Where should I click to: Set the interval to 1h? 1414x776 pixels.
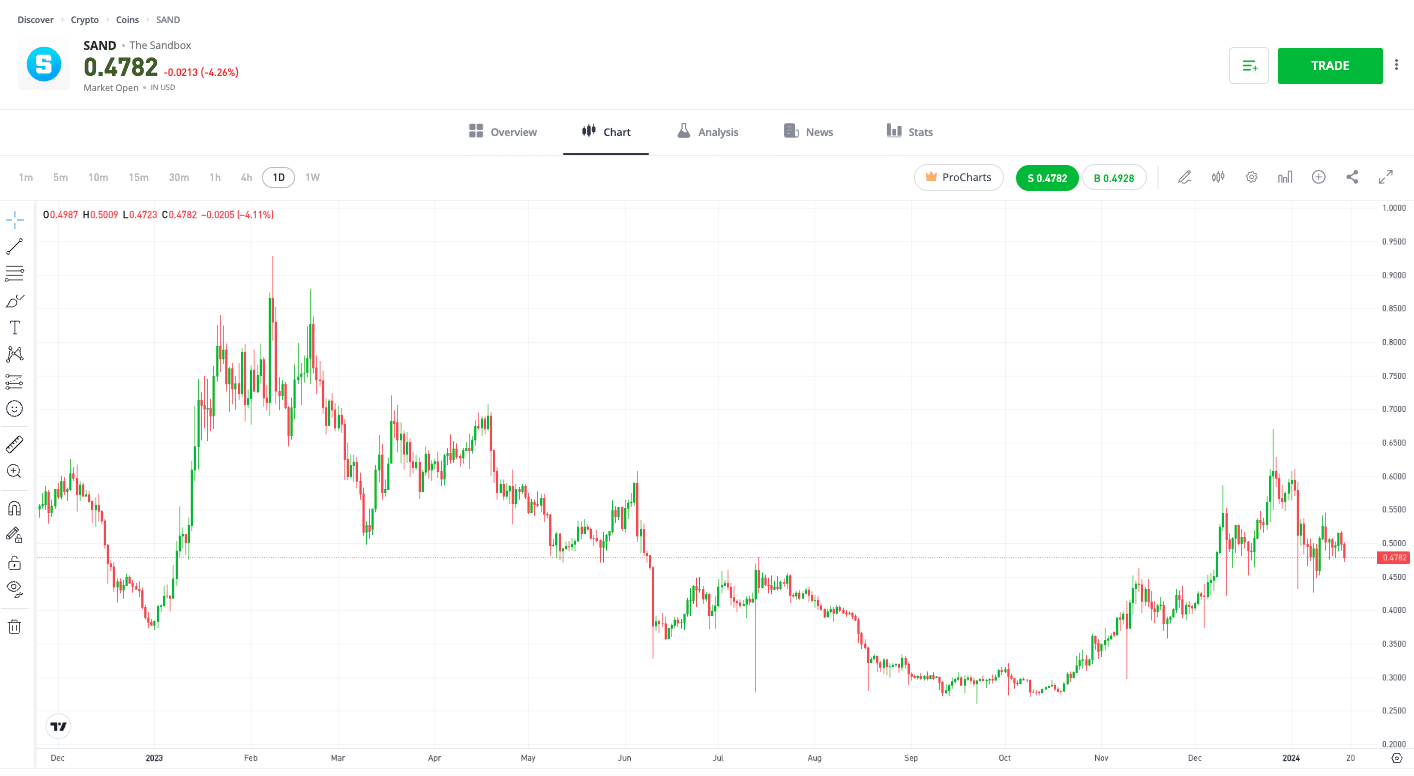pyautogui.click(x=215, y=178)
